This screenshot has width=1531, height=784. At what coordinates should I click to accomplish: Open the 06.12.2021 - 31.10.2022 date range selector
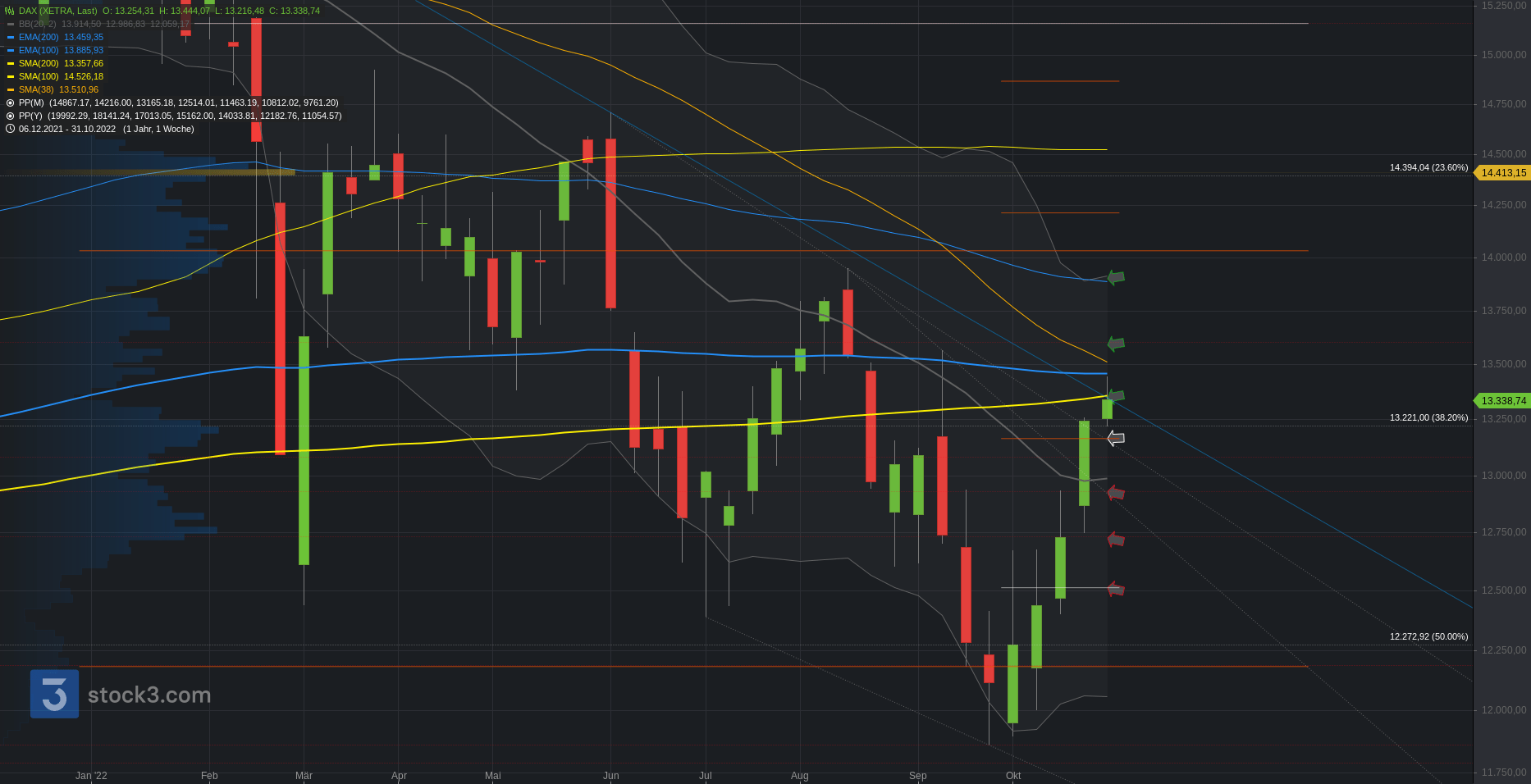pyautogui.click(x=67, y=129)
